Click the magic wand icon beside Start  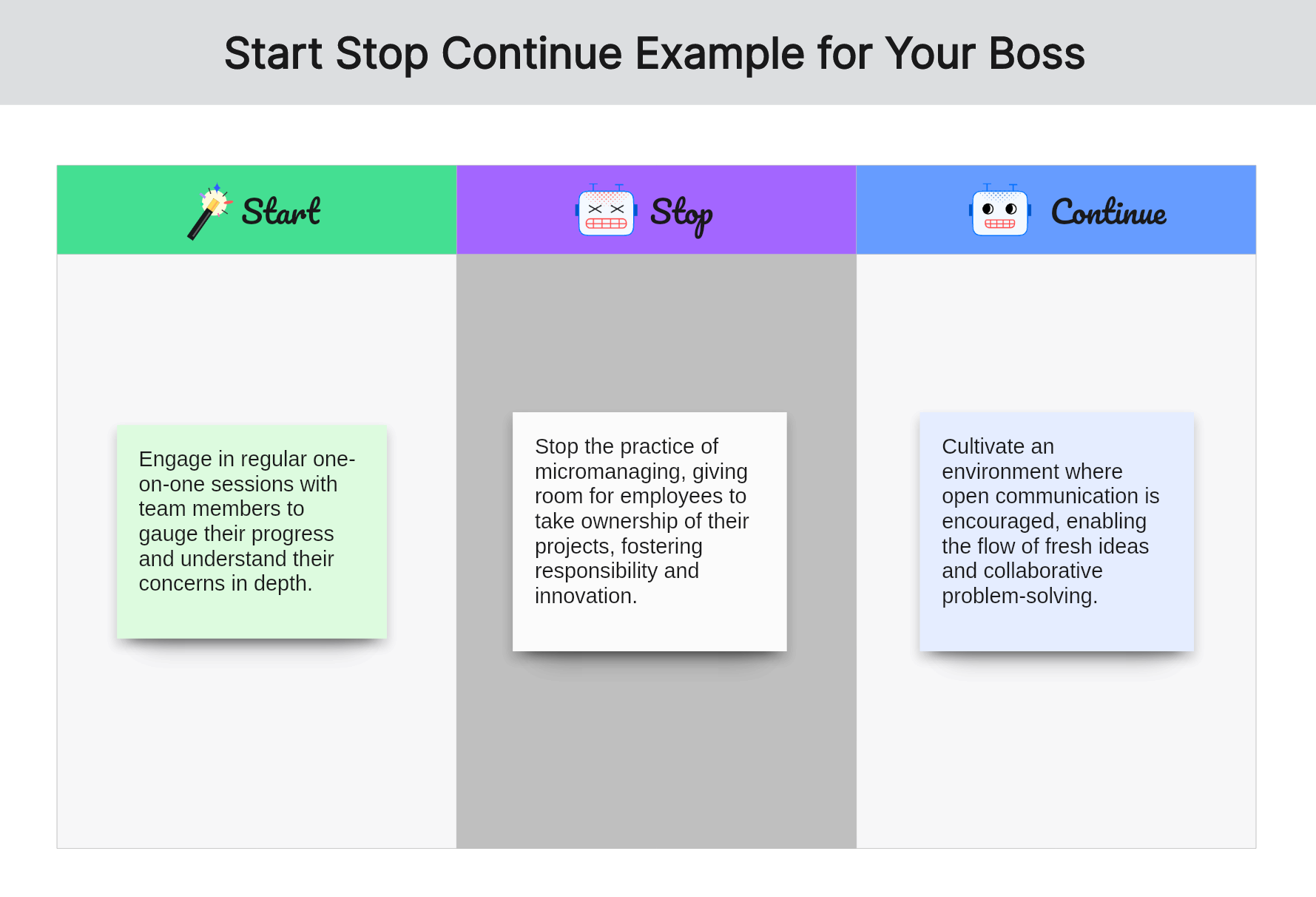[x=210, y=211]
